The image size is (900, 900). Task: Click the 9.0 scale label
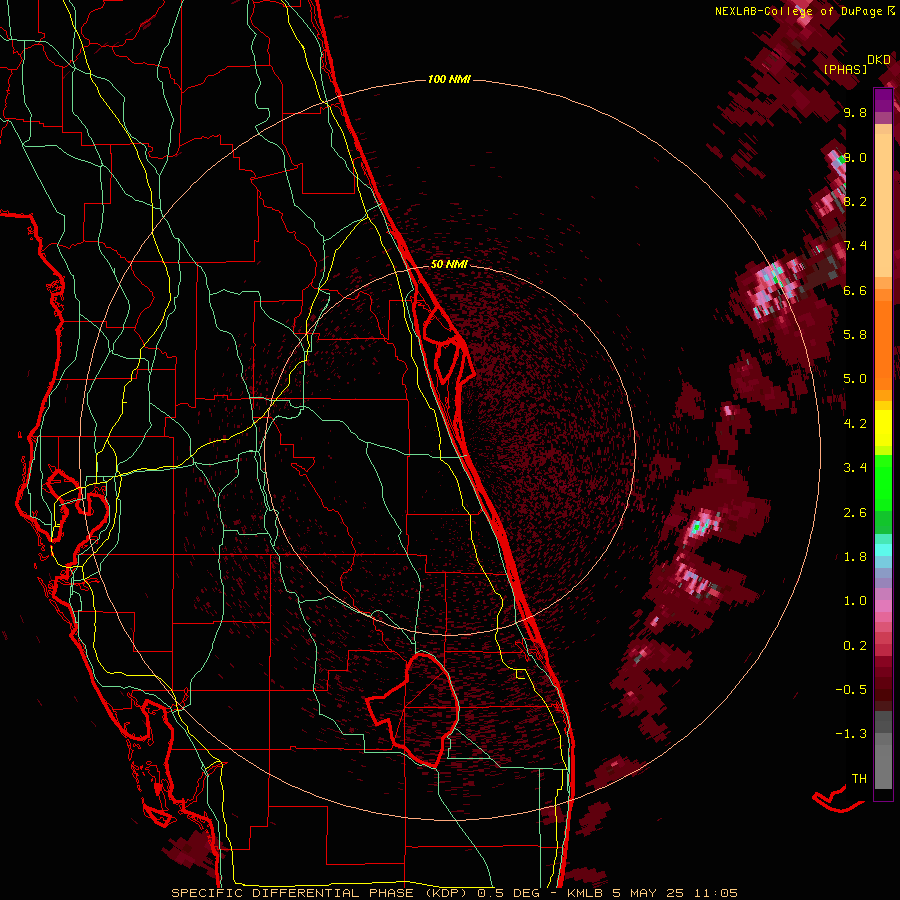point(855,157)
